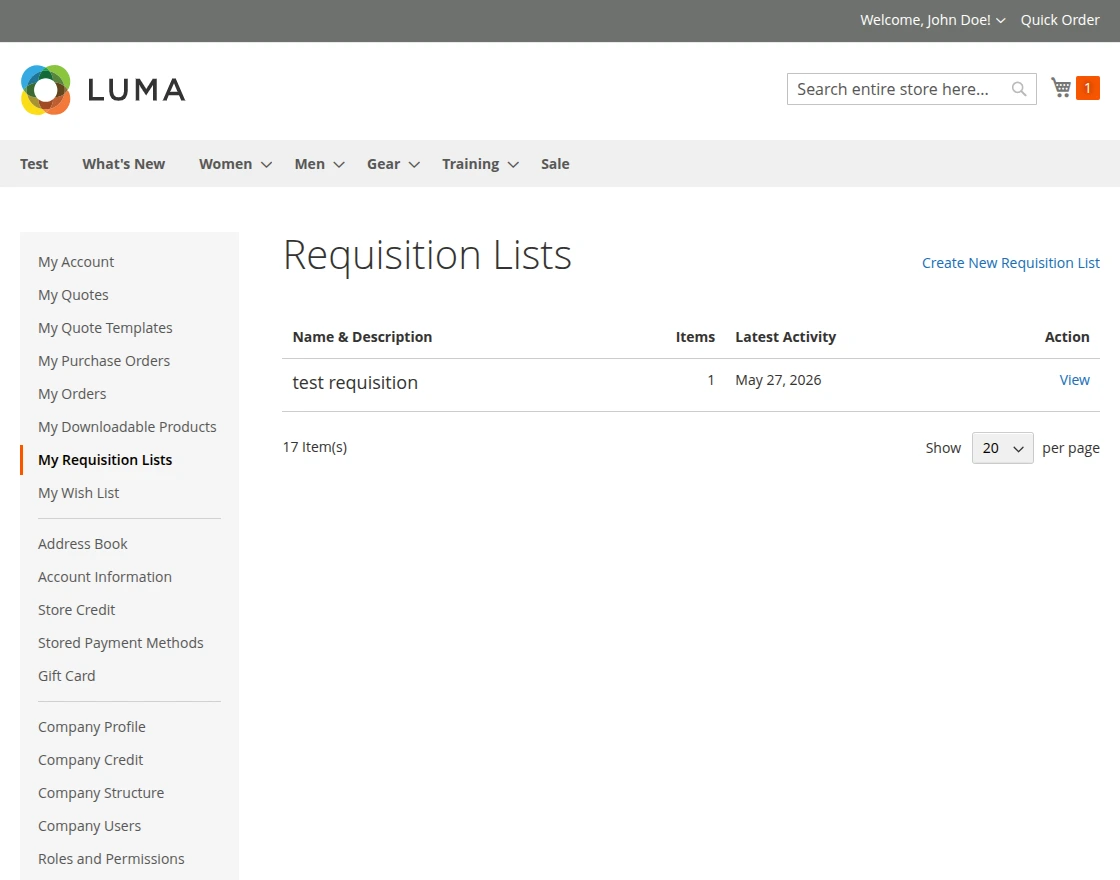Open Roles and Permissions
1120x880 pixels.
click(111, 859)
